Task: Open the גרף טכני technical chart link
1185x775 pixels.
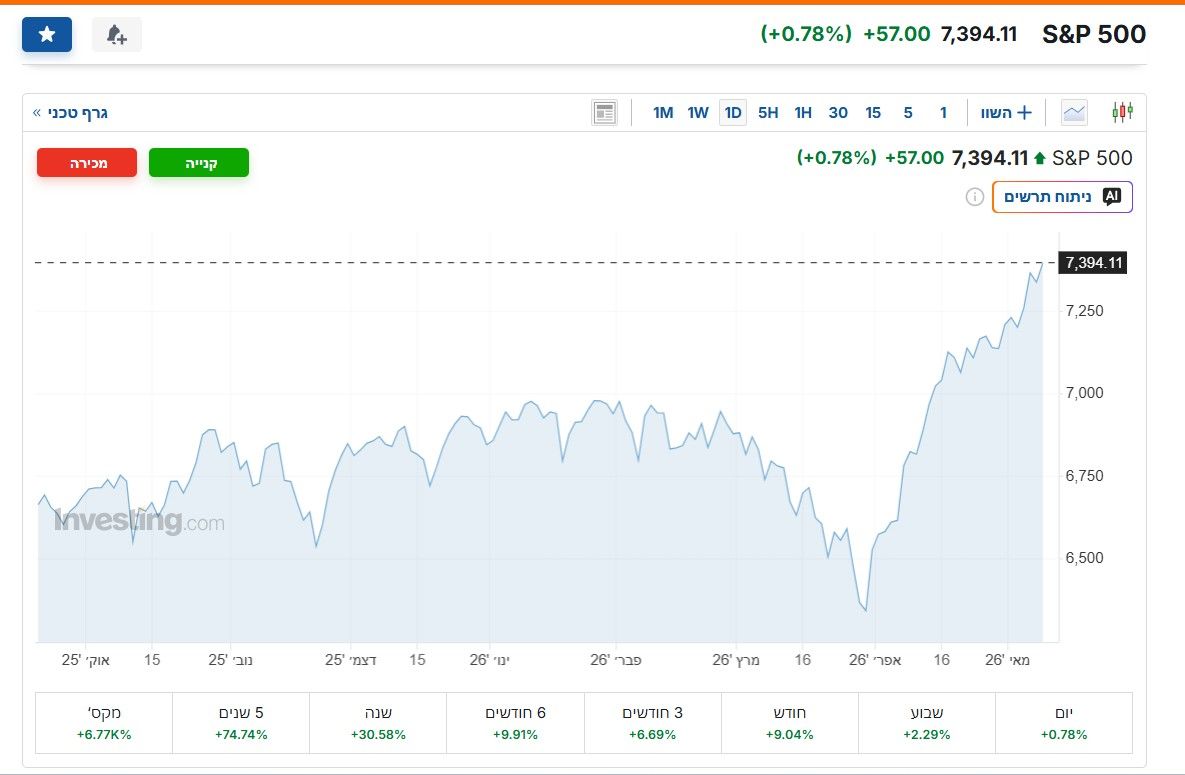Action: 70,113
